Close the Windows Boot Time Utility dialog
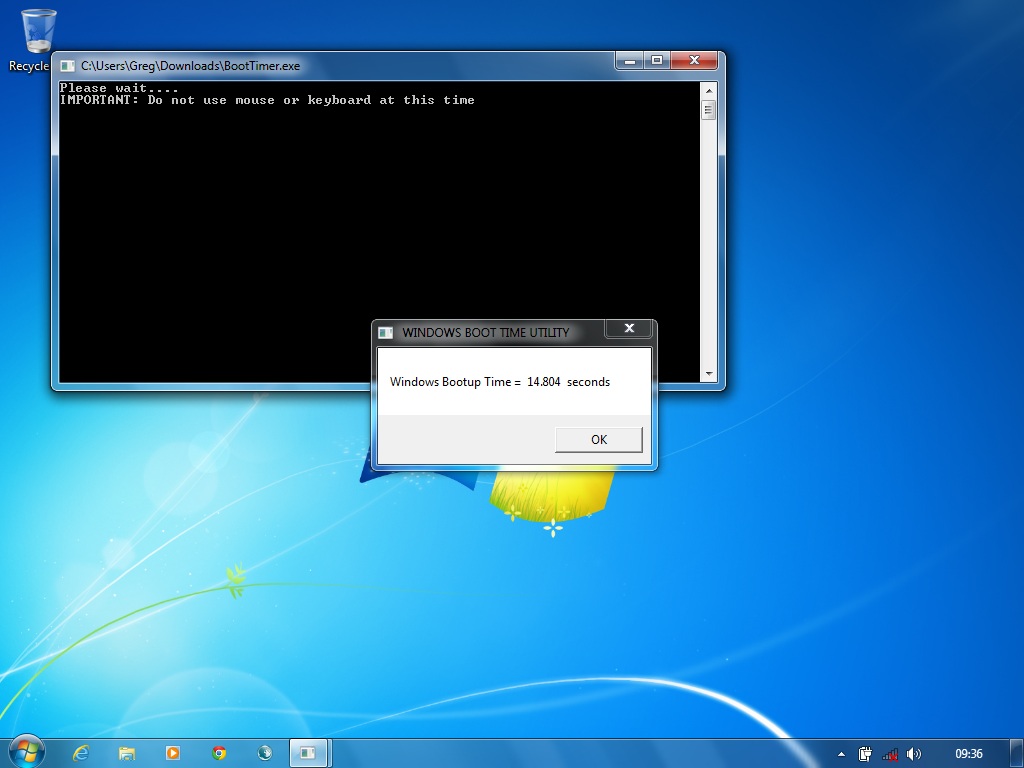Viewport: 1024px width, 768px height. click(x=629, y=328)
